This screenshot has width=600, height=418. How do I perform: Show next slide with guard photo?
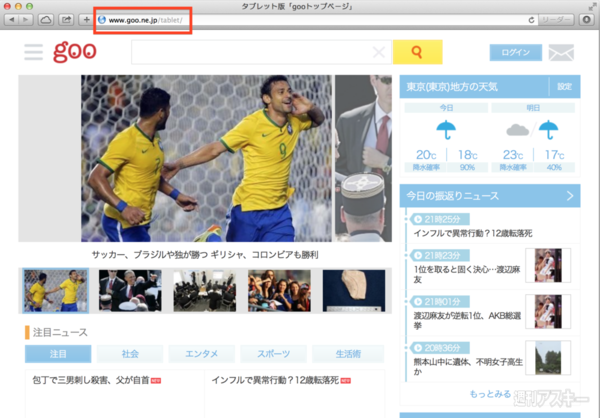point(363,158)
